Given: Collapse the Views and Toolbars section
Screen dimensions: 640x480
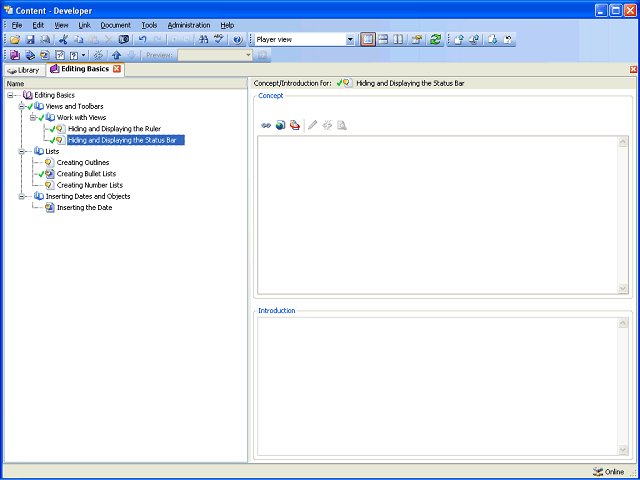Looking at the screenshot, I should (22, 107).
